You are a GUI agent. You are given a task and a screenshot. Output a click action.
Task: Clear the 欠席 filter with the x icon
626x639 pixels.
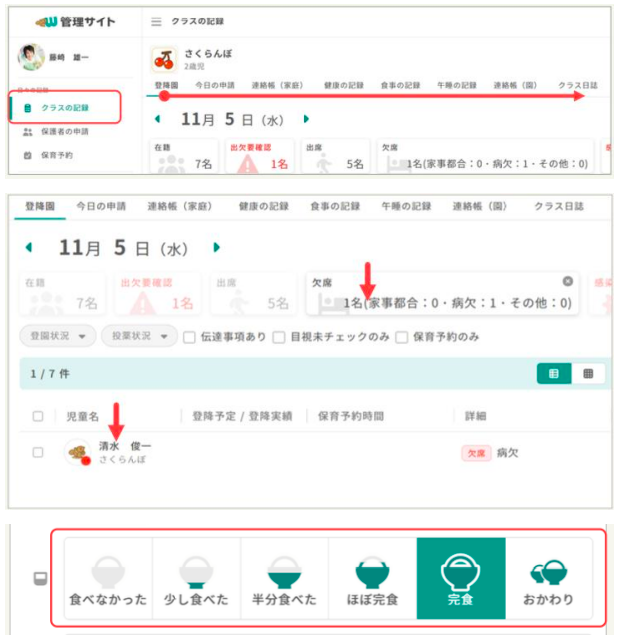(568, 281)
